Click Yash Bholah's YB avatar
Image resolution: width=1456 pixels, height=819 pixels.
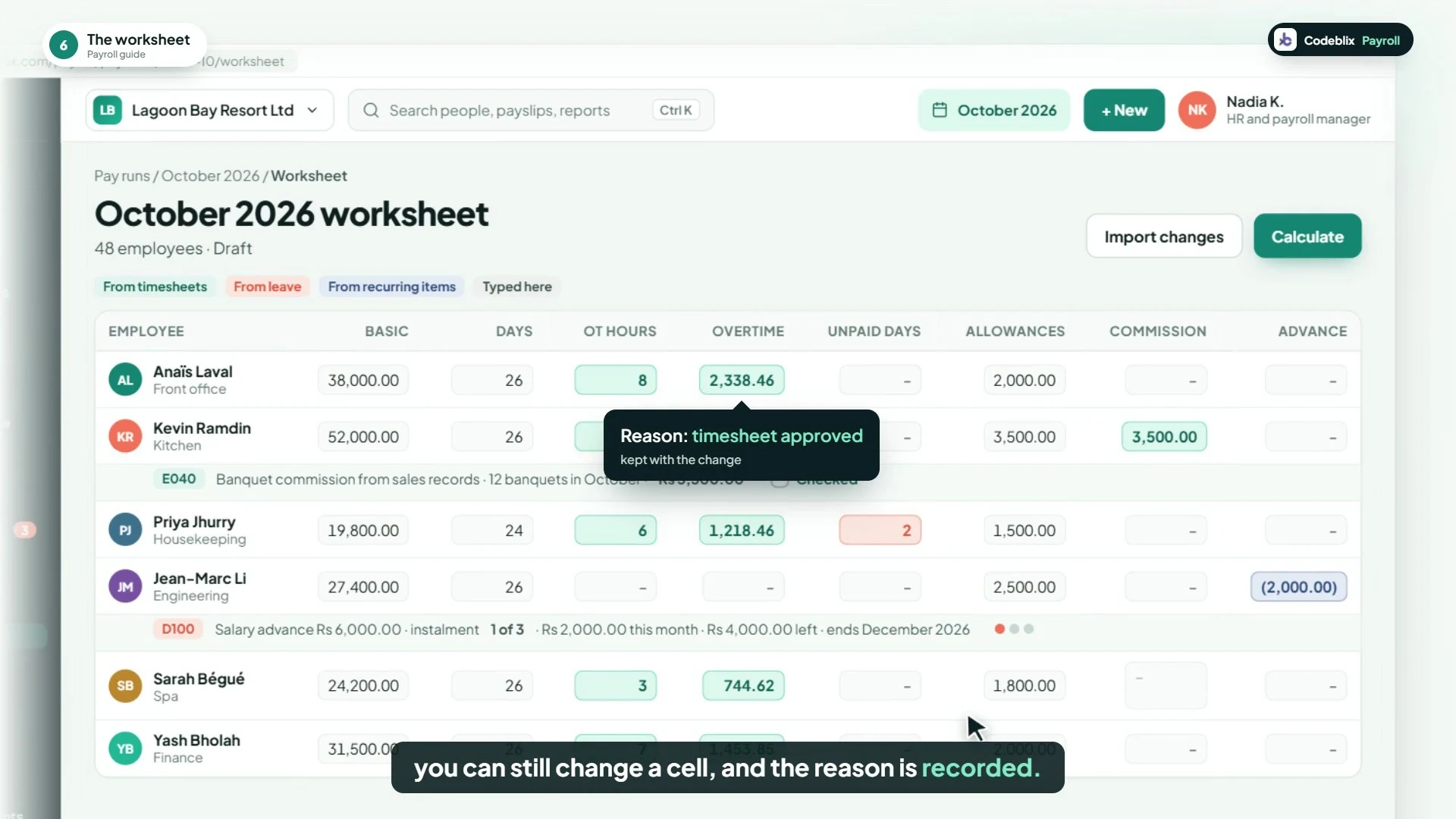(125, 748)
